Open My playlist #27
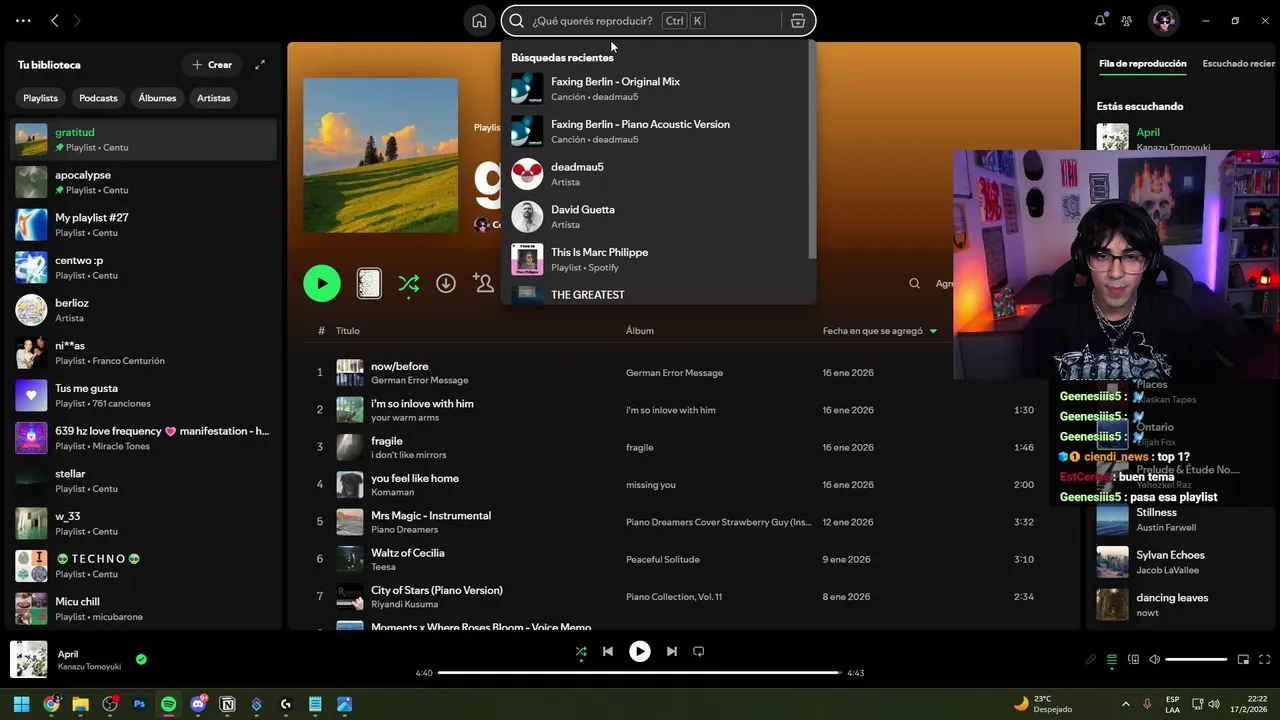This screenshot has width=1280, height=720. [143, 225]
